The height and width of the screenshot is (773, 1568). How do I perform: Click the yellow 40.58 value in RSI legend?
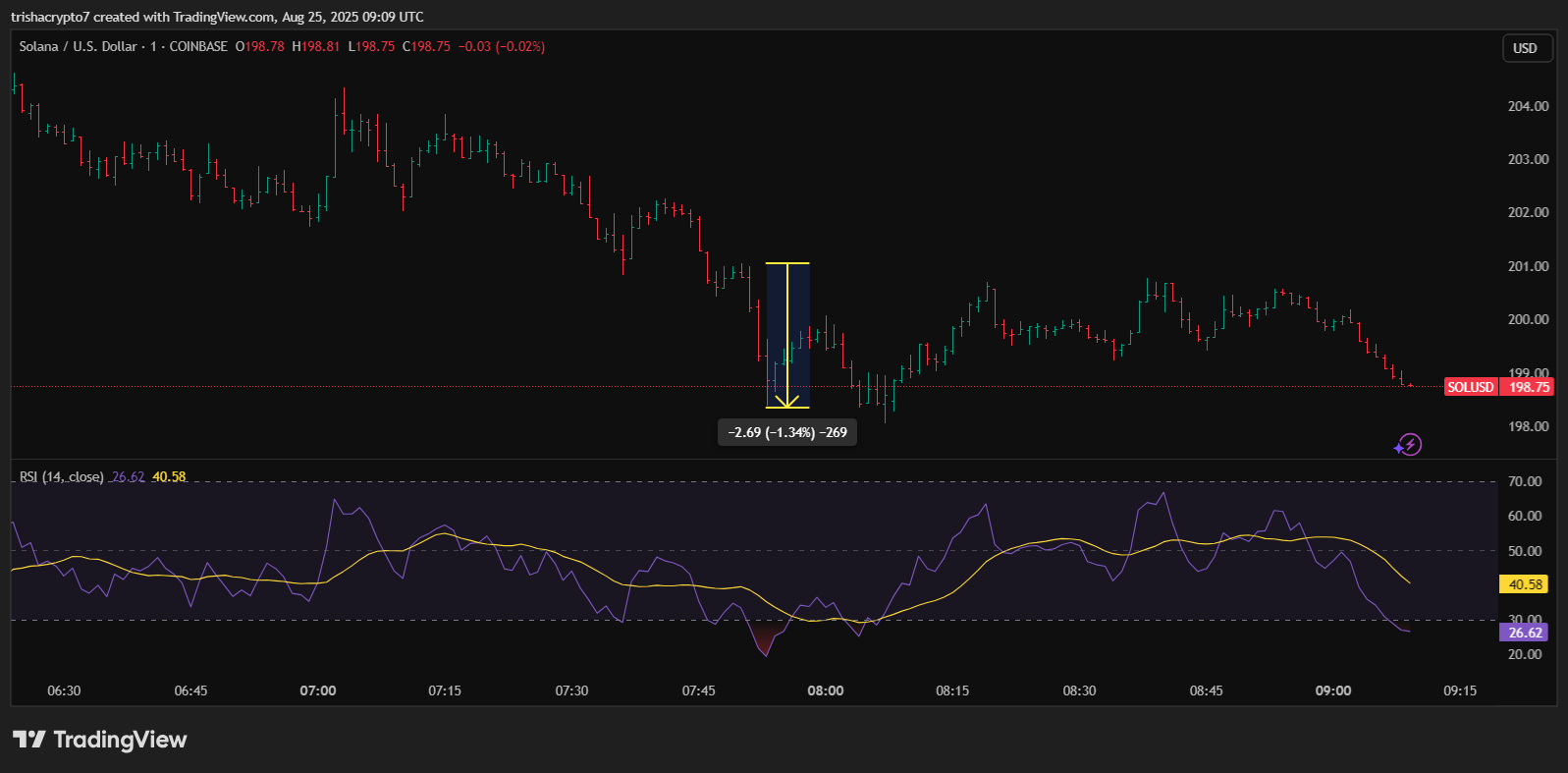169,476
